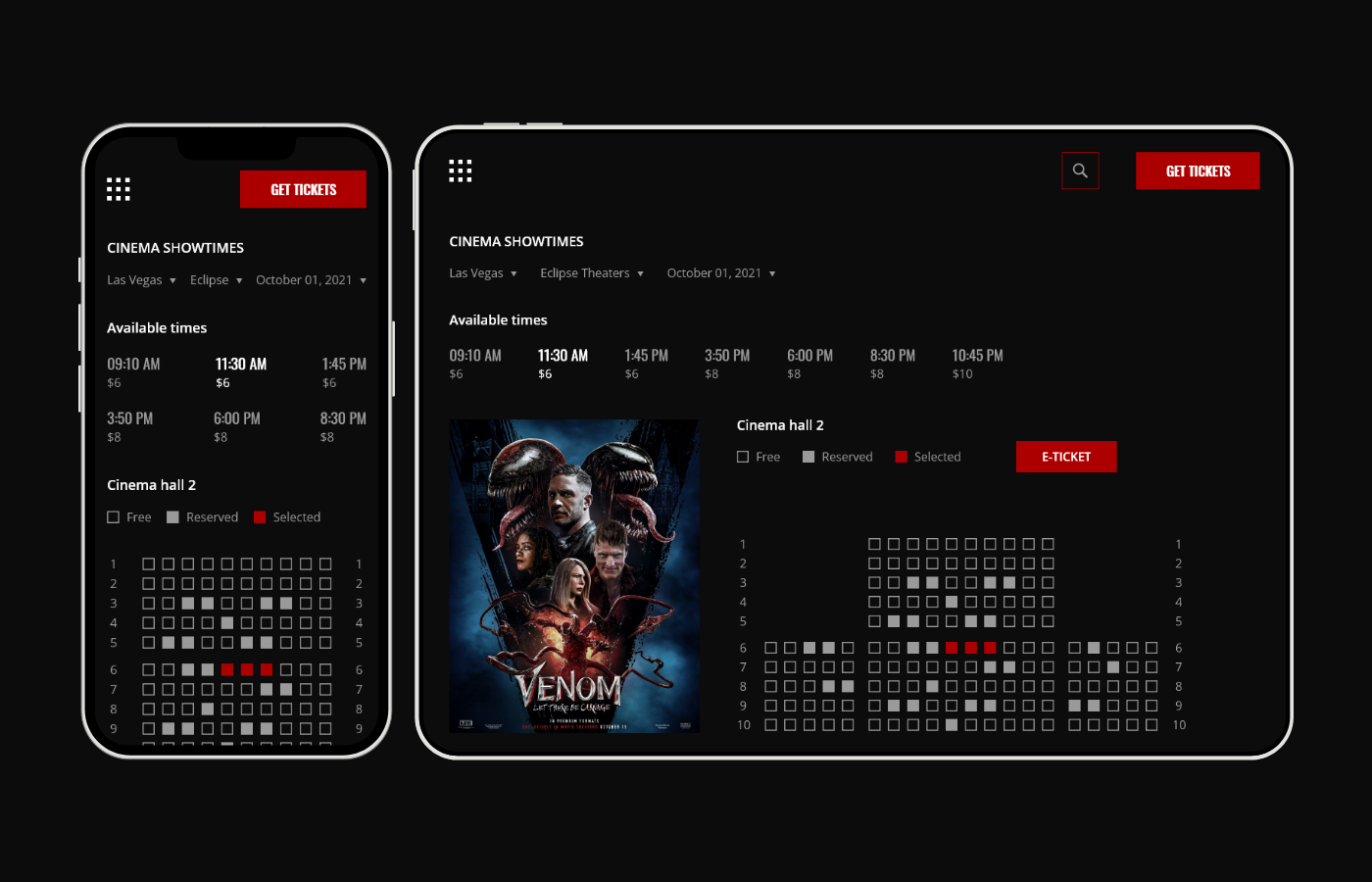Click the only reserved seat in tablet row 4

[x=952, y=602]
